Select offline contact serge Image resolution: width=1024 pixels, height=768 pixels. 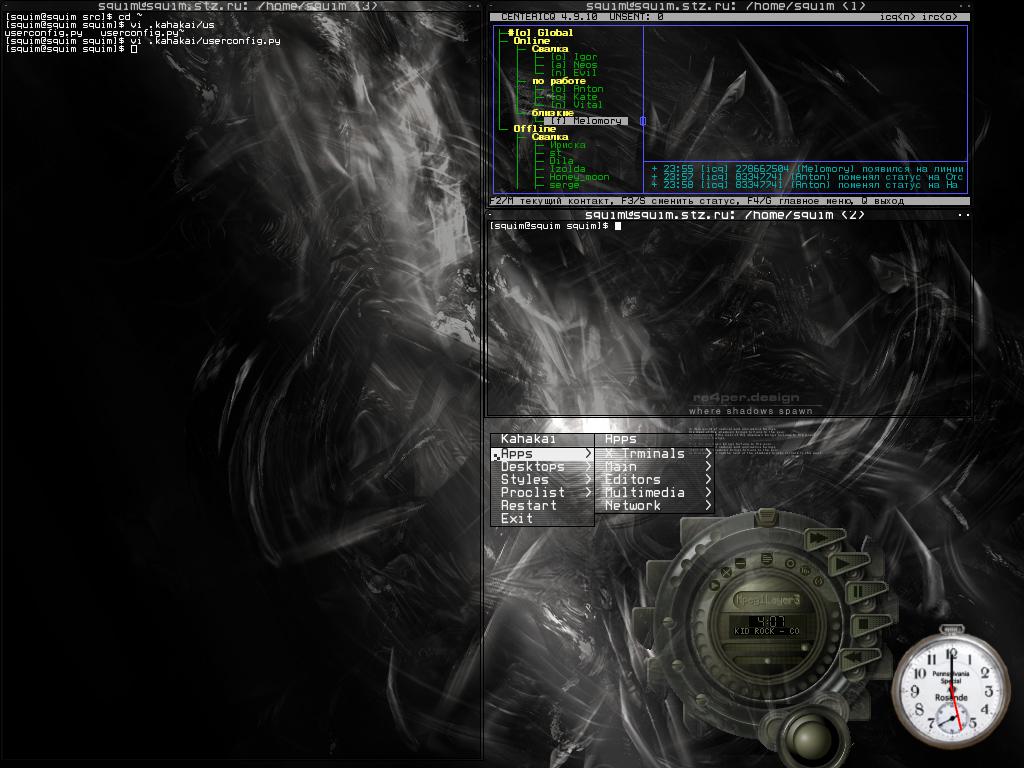pos(565,185)
